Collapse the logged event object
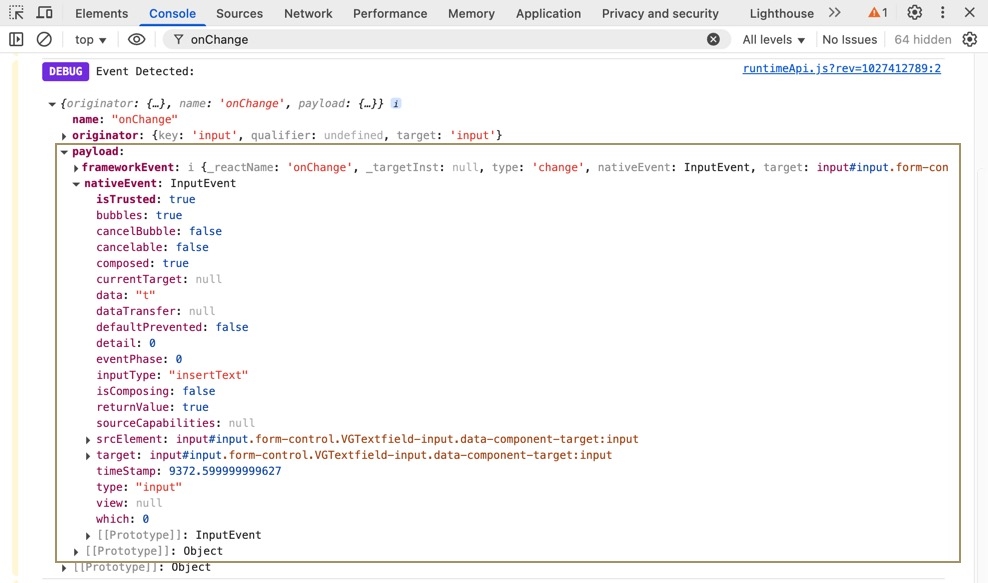Screen dimensions: 988x583 point(52,104)
